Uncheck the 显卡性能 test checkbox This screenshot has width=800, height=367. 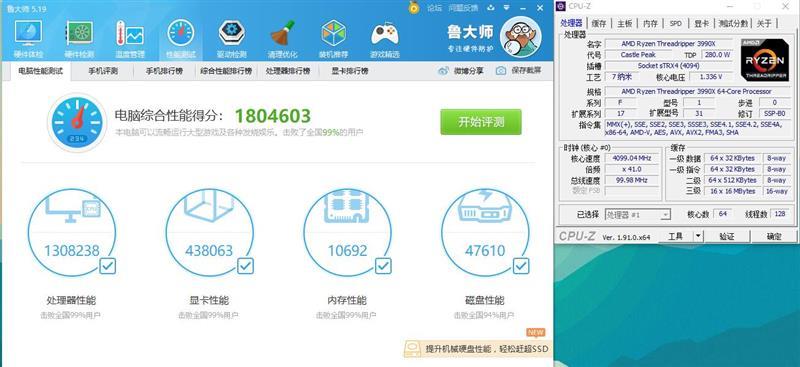(245, 266)
